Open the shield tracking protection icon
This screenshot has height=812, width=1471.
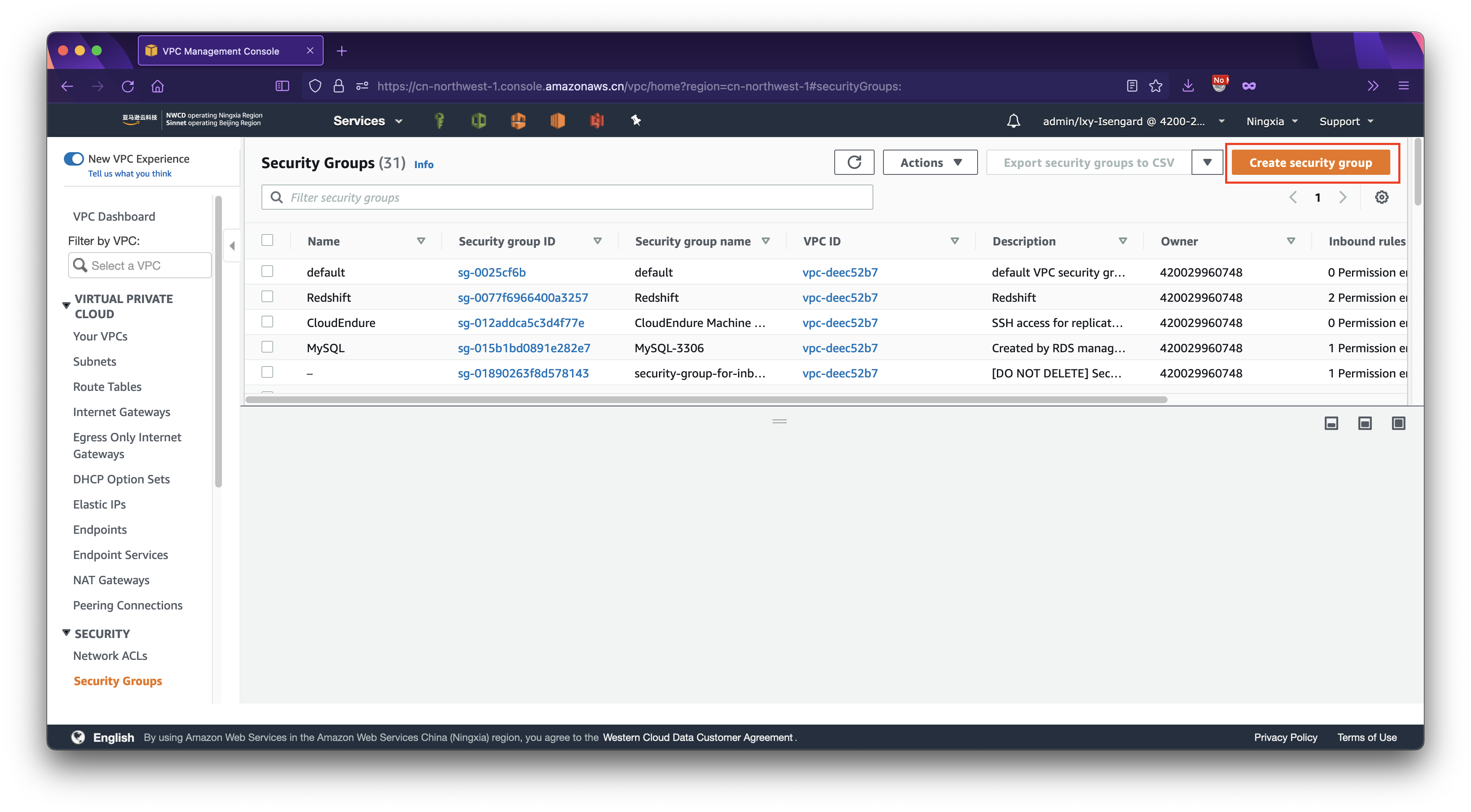[x=315, y=86]
